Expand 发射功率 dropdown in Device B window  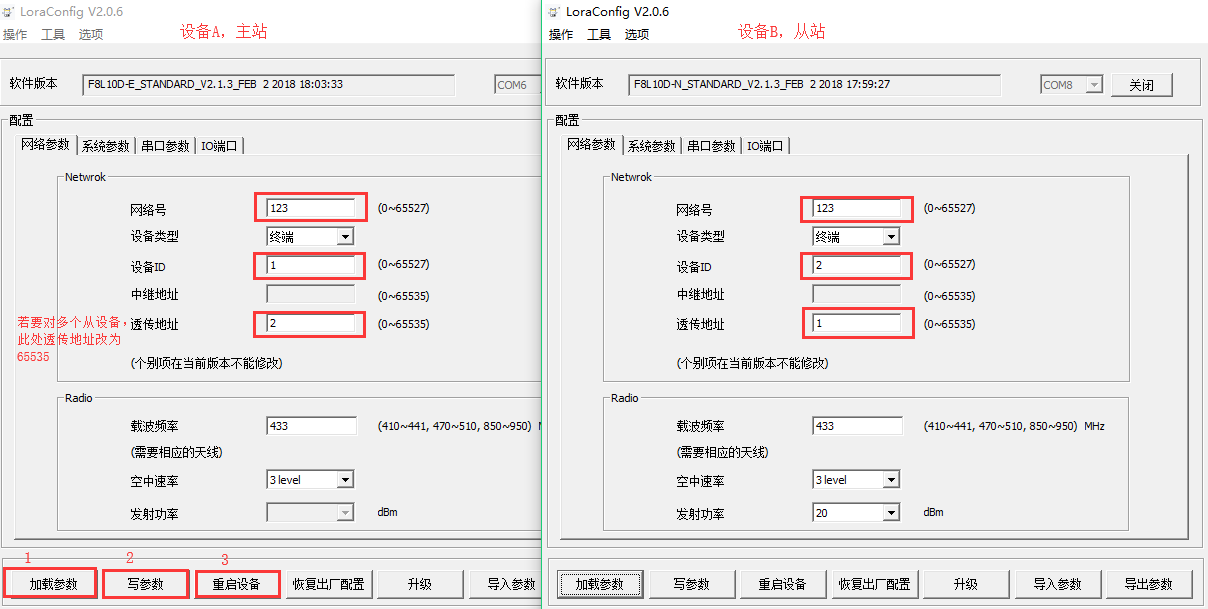pos(891,513)
